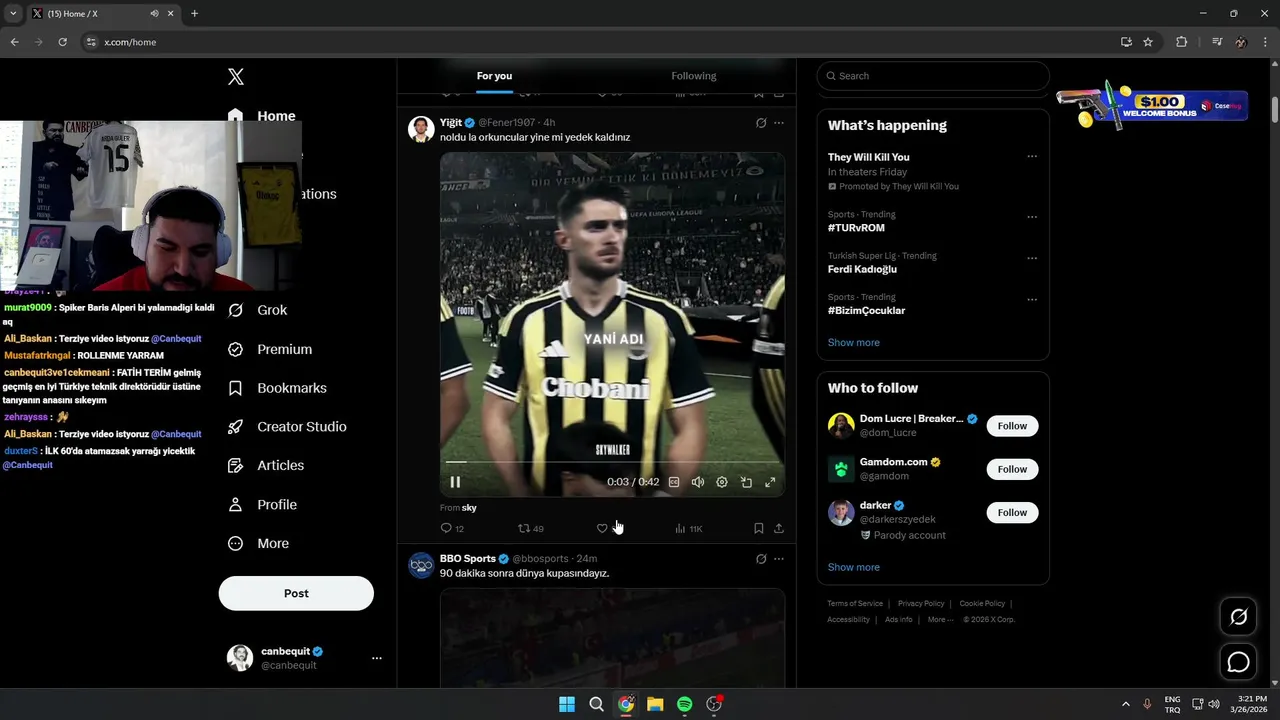
Task: Like Yiğit's post
Action: [602, 528]
